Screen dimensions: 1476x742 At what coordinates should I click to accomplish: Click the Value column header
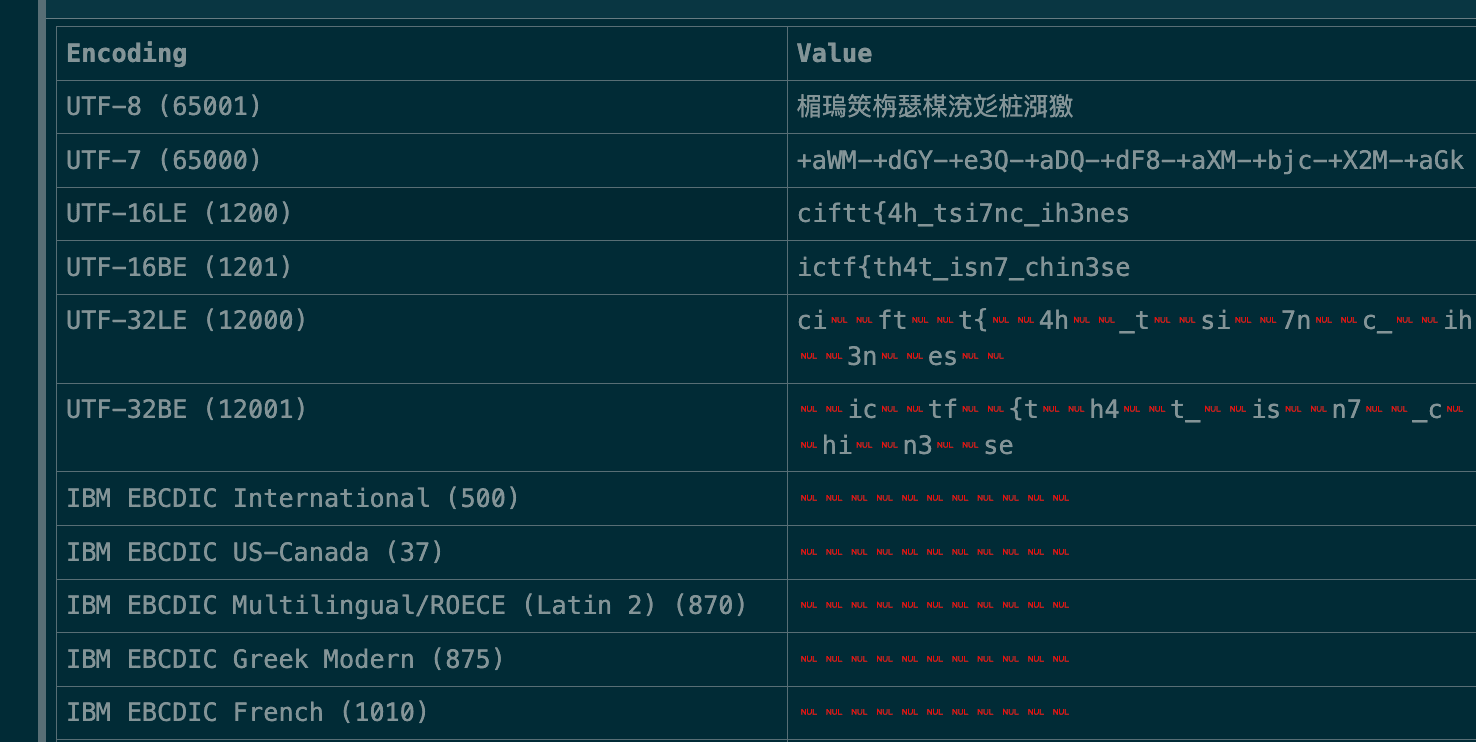834,54
